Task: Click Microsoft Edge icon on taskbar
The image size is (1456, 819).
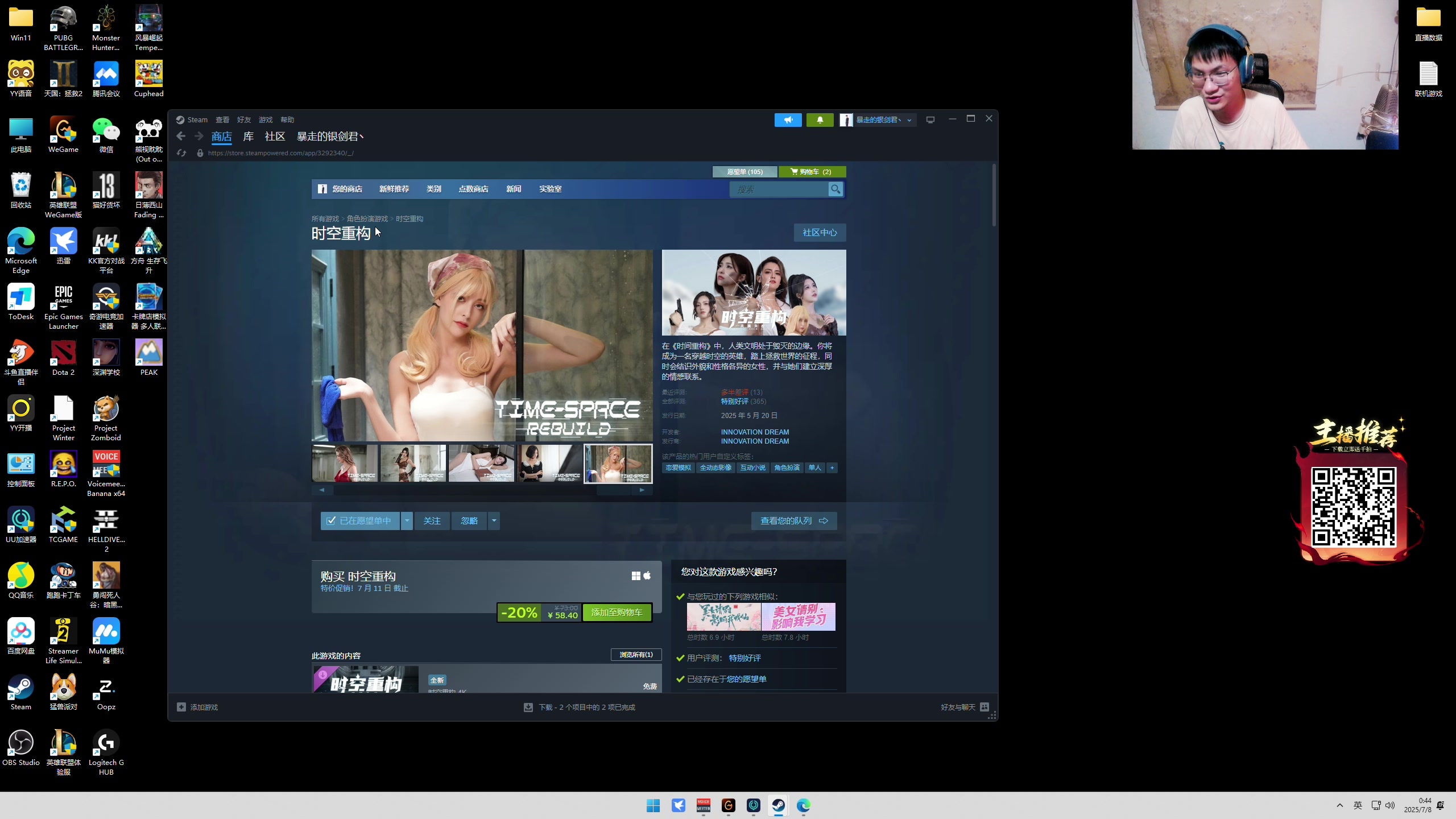Action: (x=803, y=805)
